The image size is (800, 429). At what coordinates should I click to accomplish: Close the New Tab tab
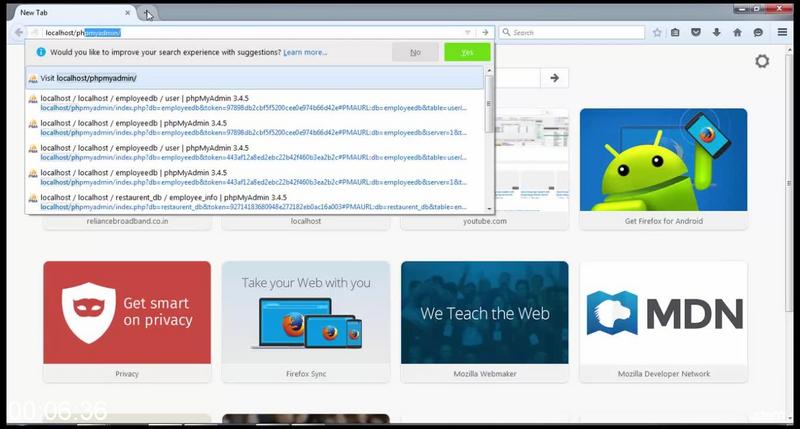(128, 13)
